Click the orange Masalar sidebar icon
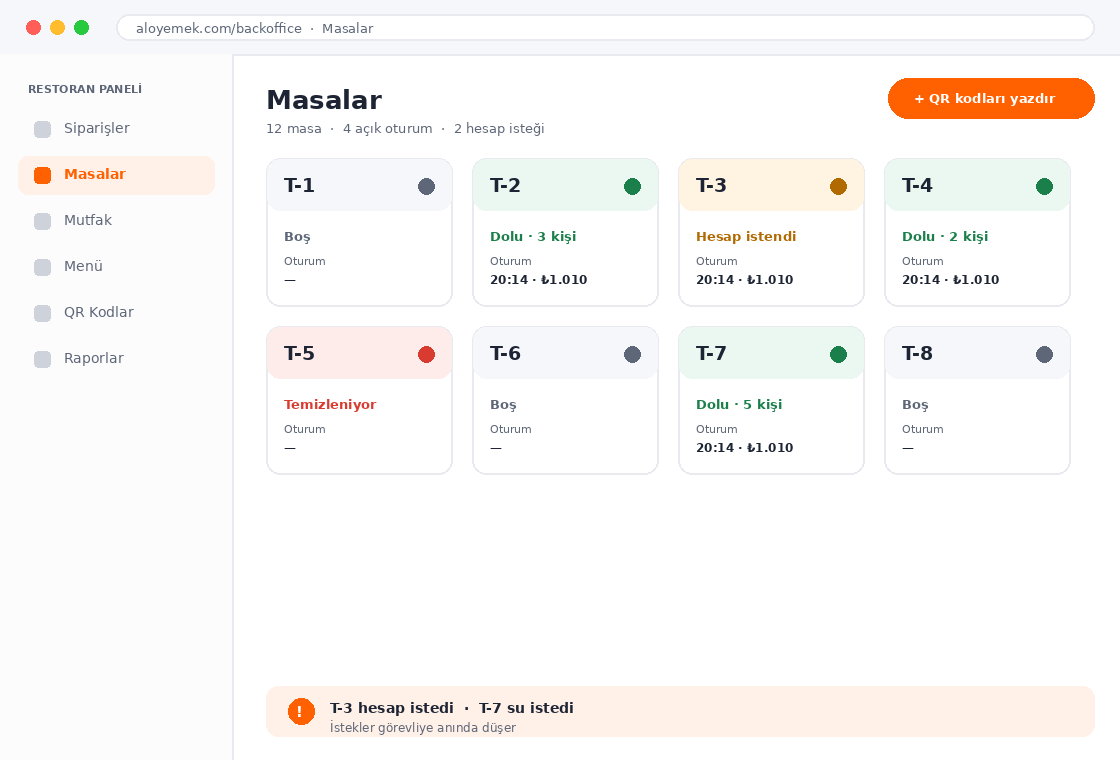 click(x=43, y=175)
